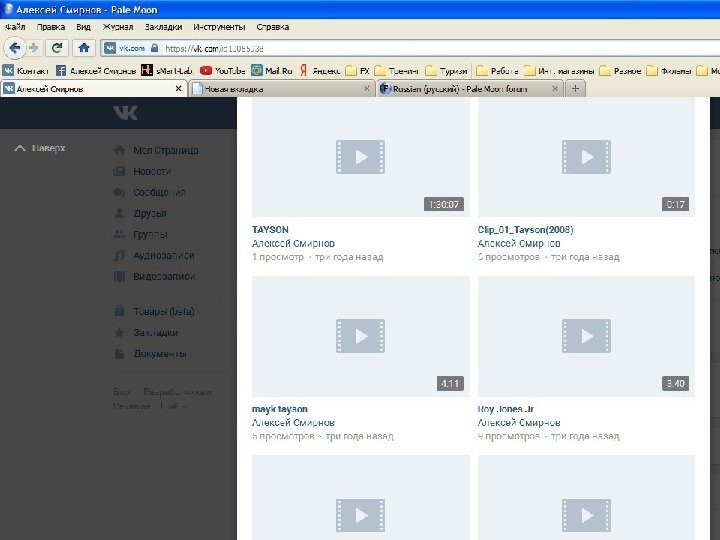
Task: Open the Туризм bookmark folder
Action: [446, 71]
